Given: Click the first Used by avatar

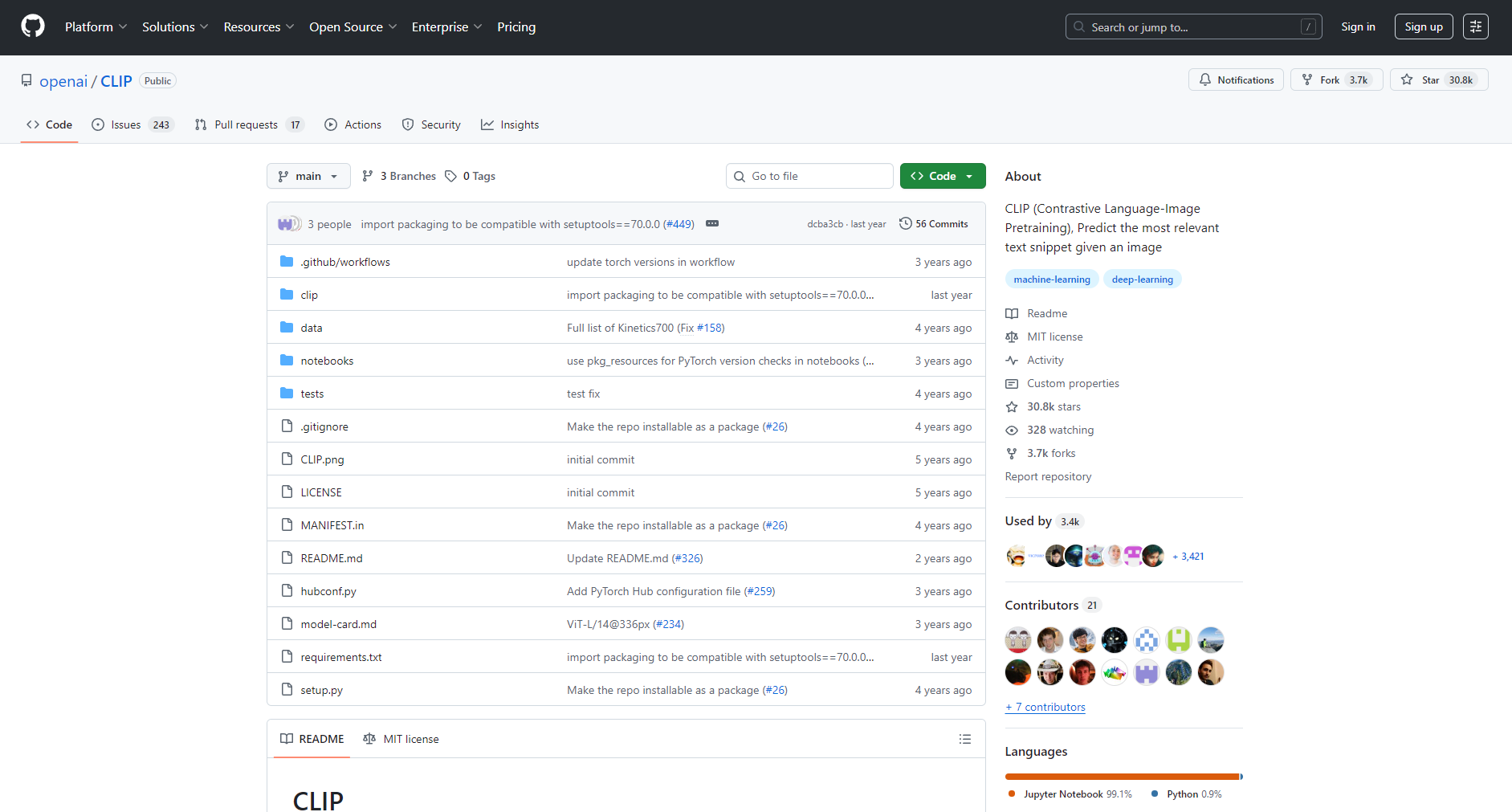Looking at the screenshot, I should pos(1016,556).
